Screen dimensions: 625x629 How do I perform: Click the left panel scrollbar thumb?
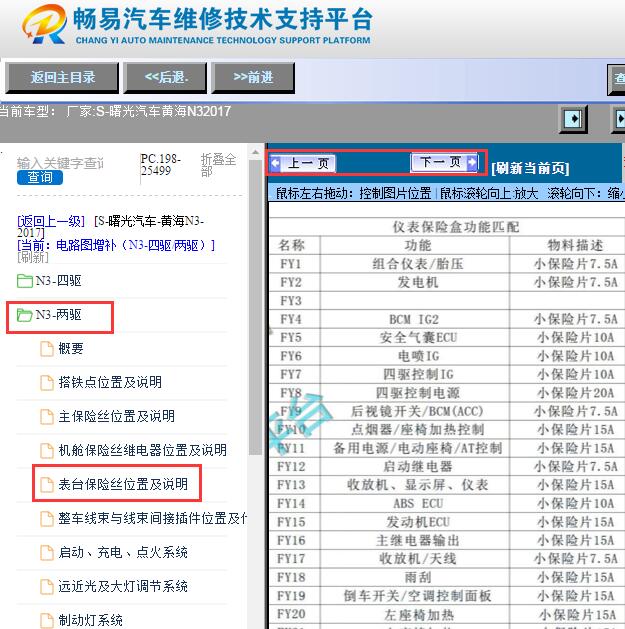[x=255, y=307]
